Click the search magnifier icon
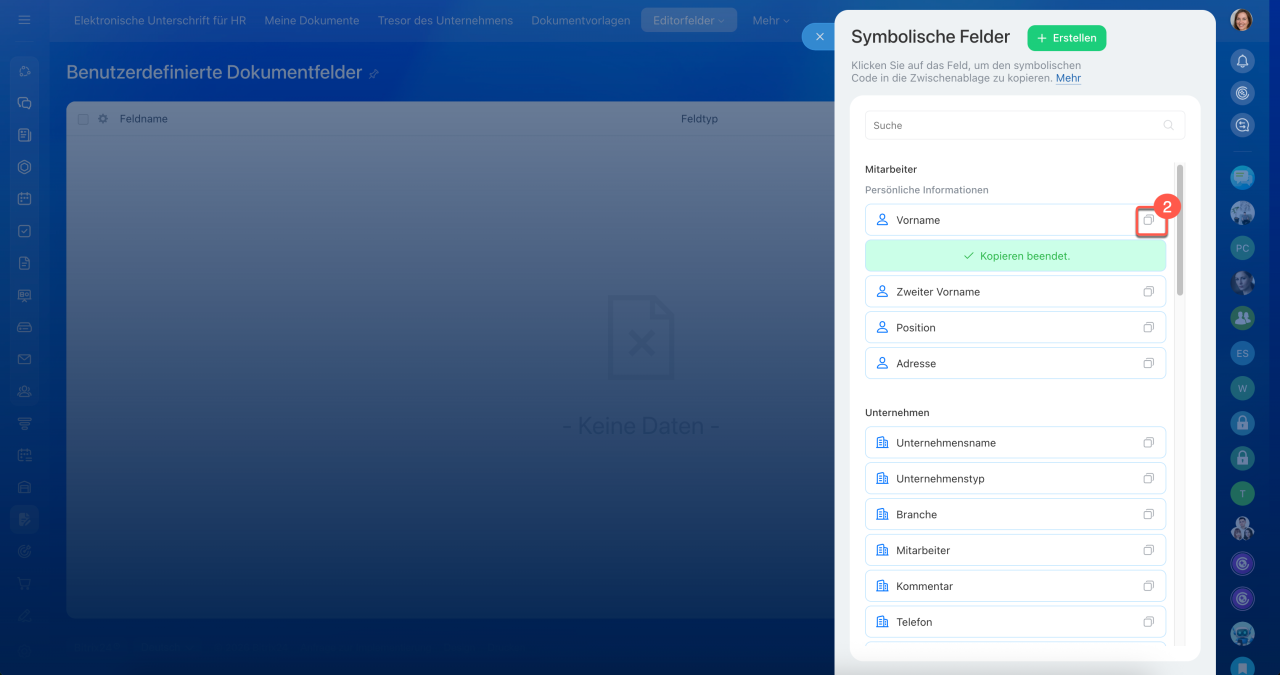This screenshot has width=1280, height=675. [1168, 126]
